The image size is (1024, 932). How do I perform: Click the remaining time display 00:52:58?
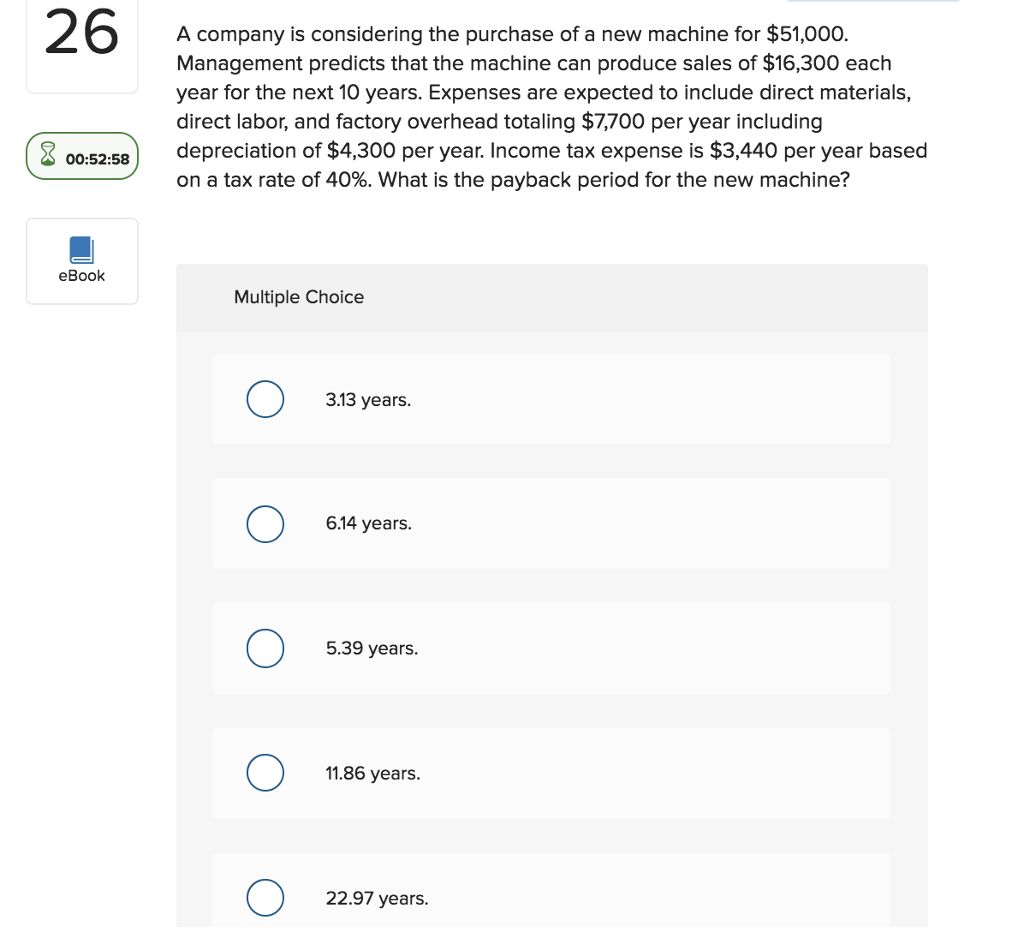[x=96, y=157]
